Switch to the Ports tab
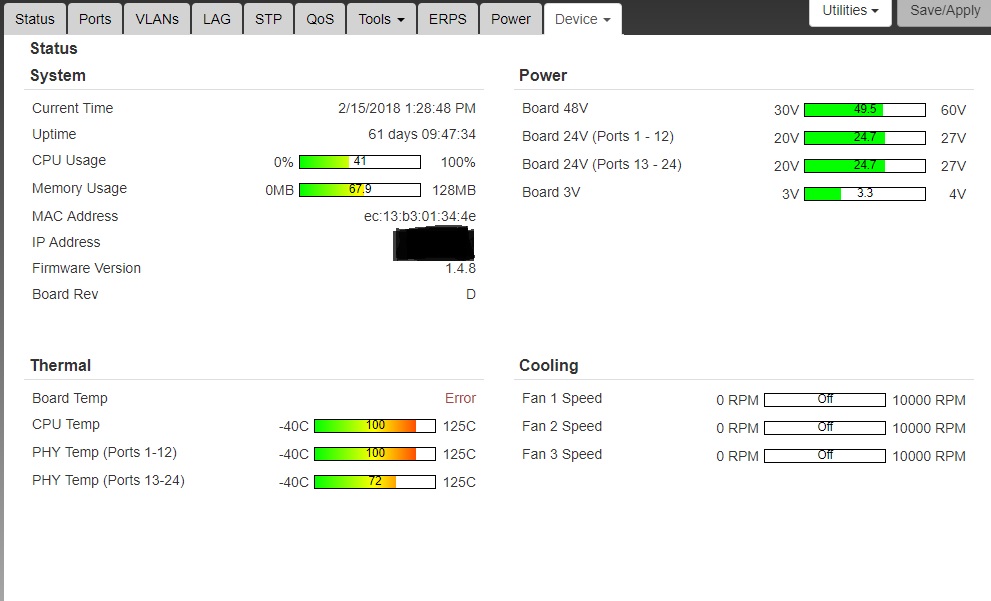Image resolution: width=991 pixels, height=601 pixels. point(95,19)
